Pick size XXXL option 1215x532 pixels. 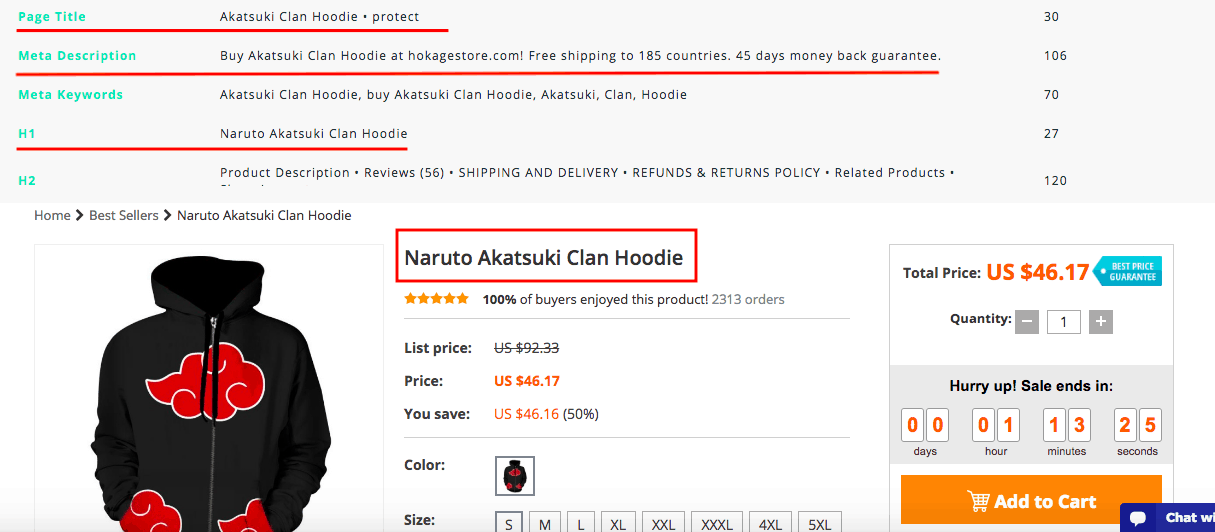tap(715, 523)
